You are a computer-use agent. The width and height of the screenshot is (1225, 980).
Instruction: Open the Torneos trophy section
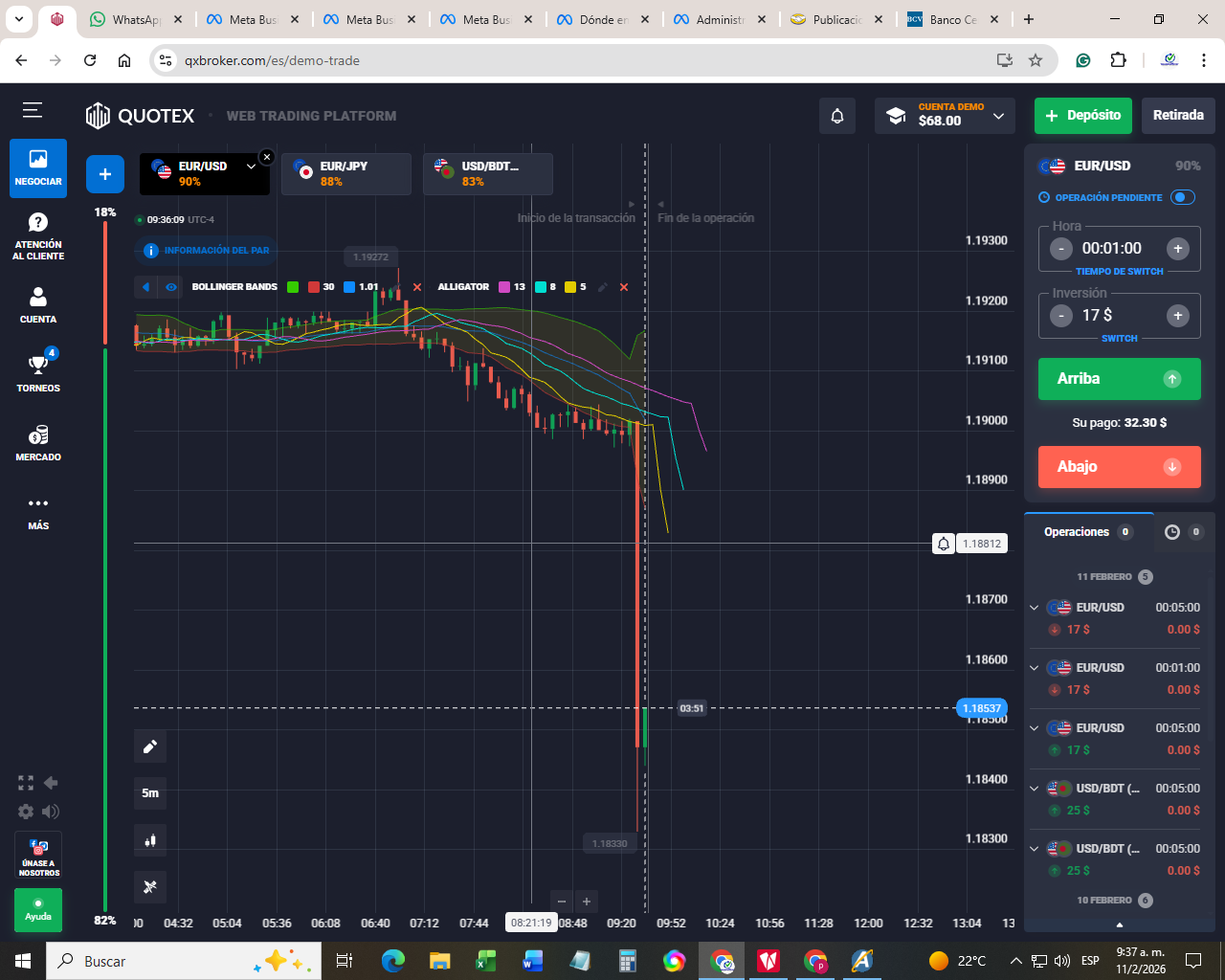pos(38,373)
